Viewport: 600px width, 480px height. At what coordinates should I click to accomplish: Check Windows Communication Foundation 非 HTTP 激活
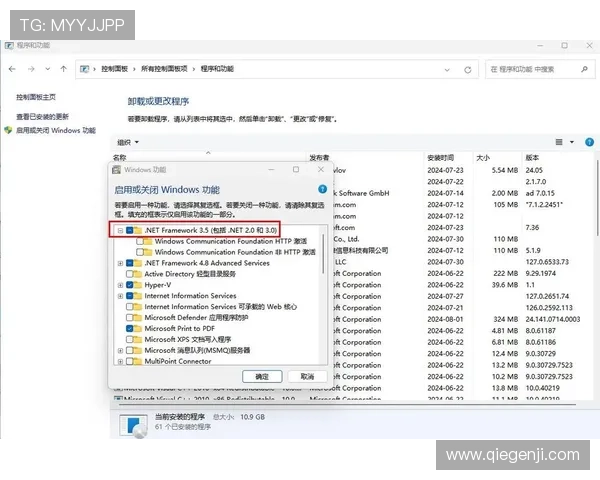pos(140,252)
